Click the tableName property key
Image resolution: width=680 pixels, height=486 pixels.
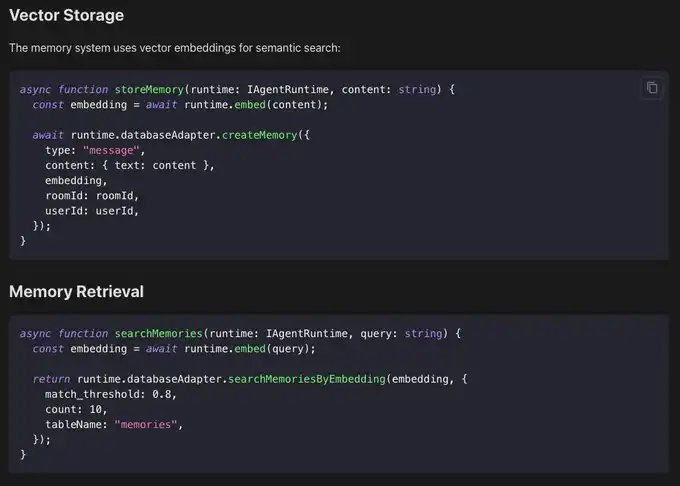75,424
